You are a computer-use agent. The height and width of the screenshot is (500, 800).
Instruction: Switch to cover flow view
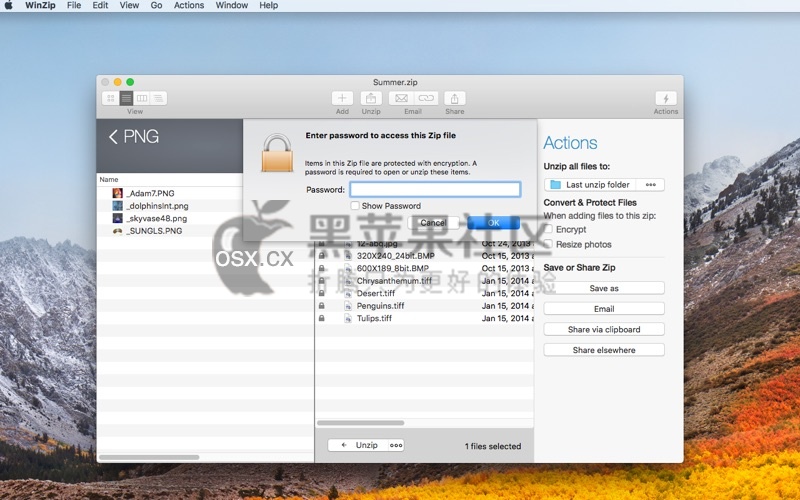[159, 98]
